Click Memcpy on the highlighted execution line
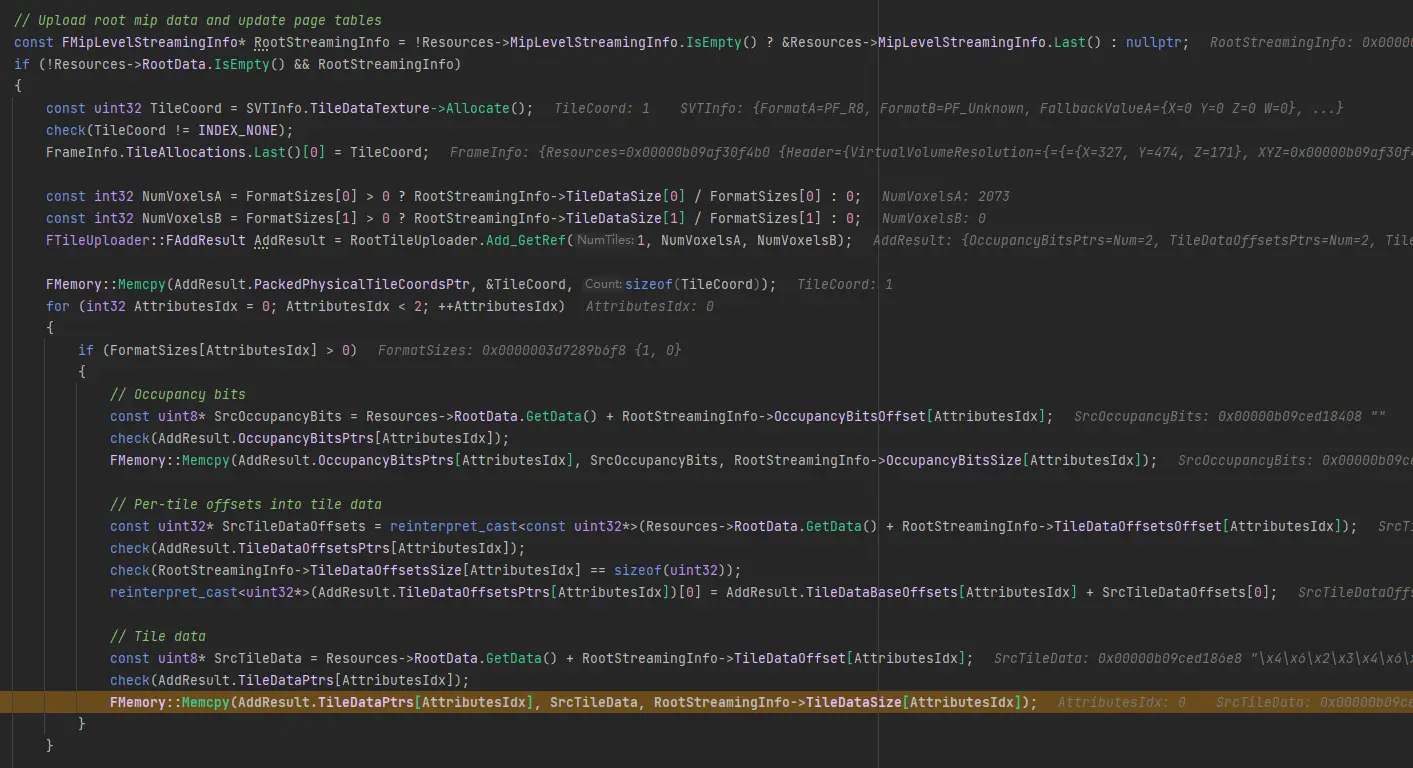This screenshot has width=1413, height=768. pos(206,702)
